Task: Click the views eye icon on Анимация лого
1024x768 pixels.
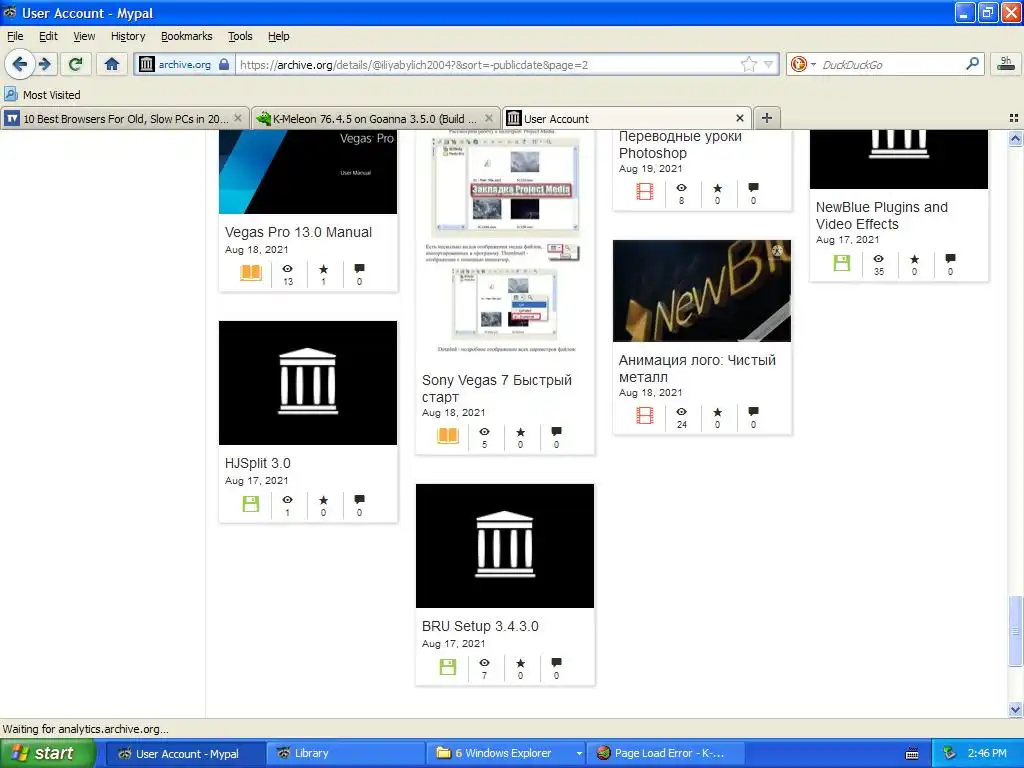Action: pyautogui.click(x=681, y=411)
